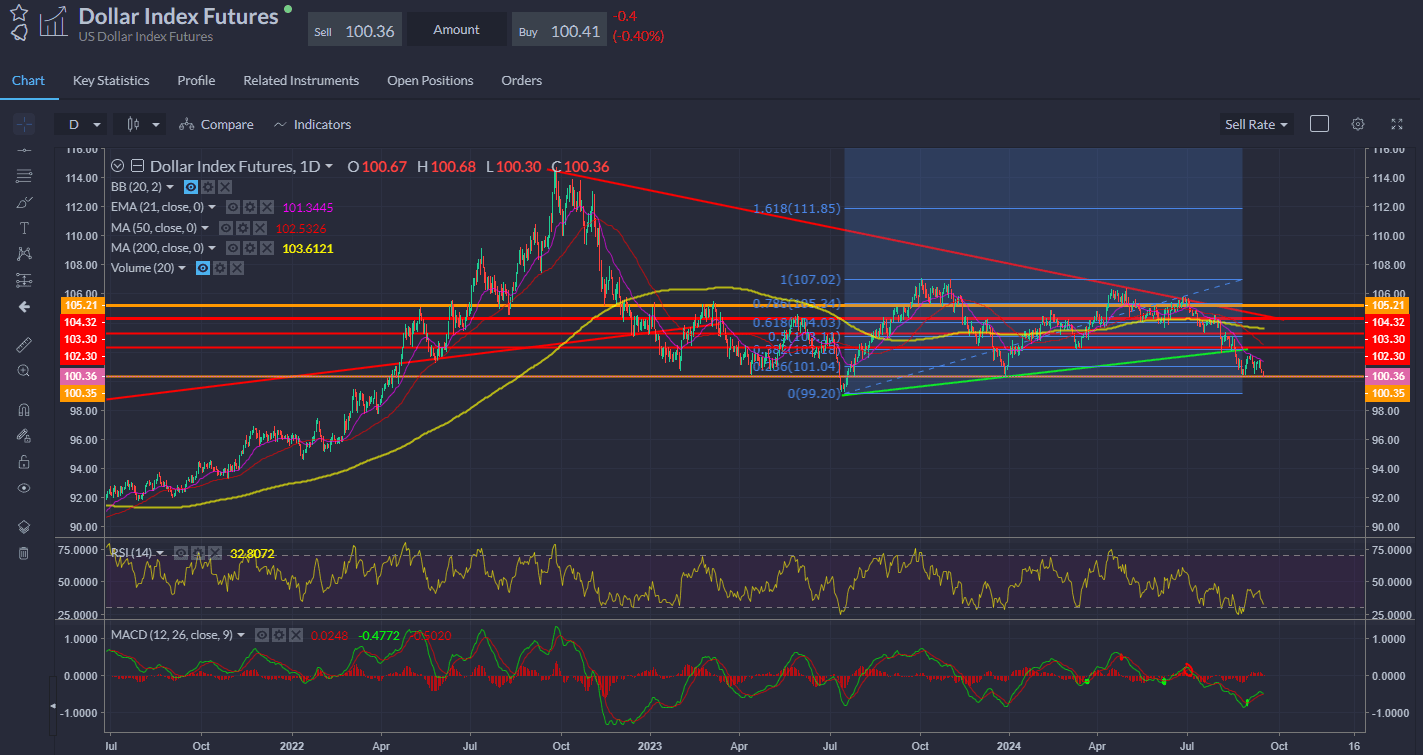Open the D timeframe dropdown

pos(83,125)
